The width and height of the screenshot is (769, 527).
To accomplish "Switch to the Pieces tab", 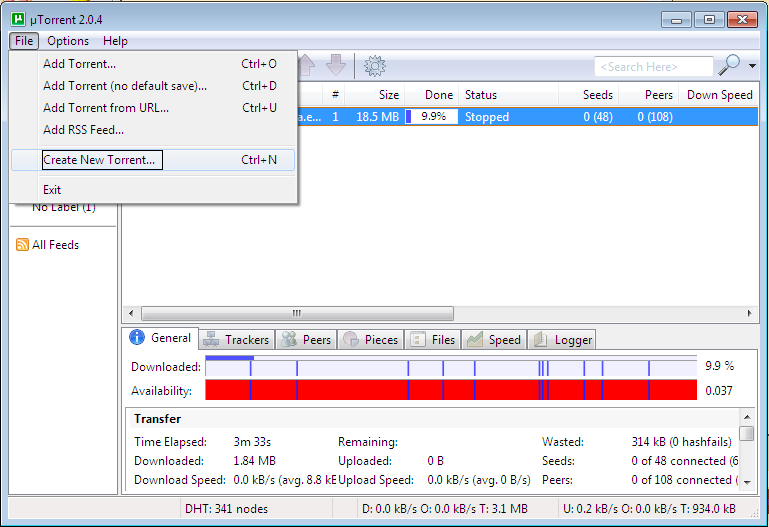I will [370, 340].
